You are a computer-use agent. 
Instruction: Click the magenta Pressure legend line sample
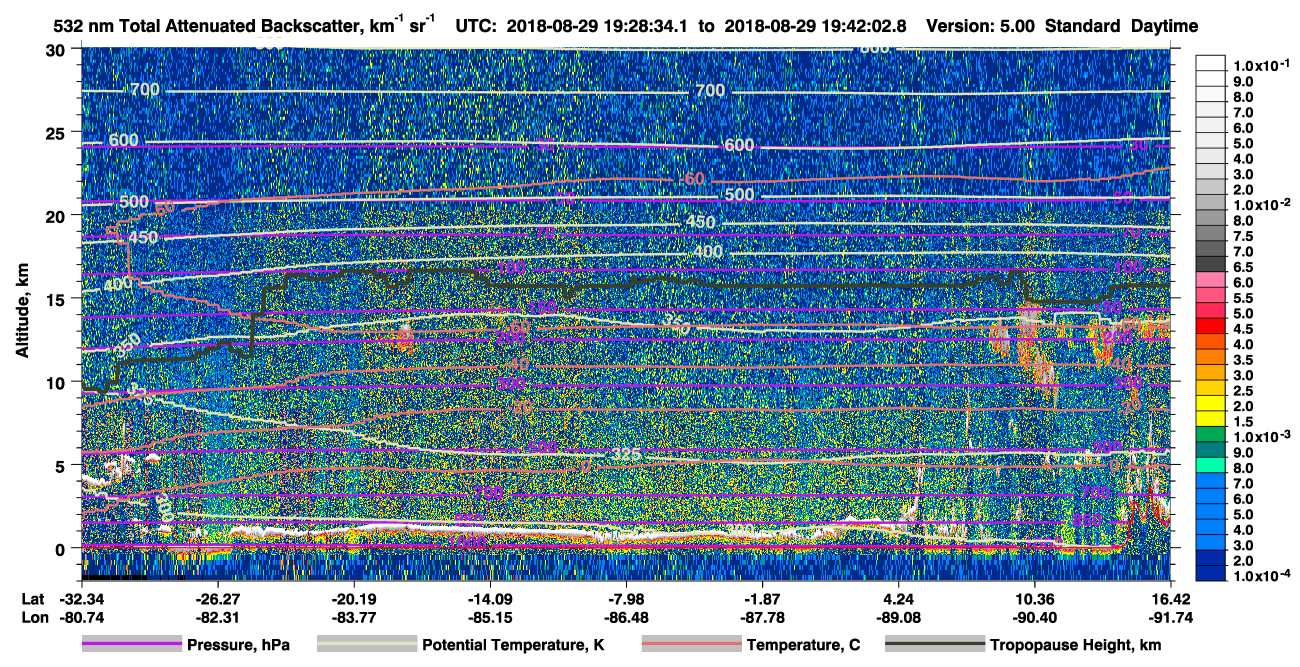(x=131, y=645)
